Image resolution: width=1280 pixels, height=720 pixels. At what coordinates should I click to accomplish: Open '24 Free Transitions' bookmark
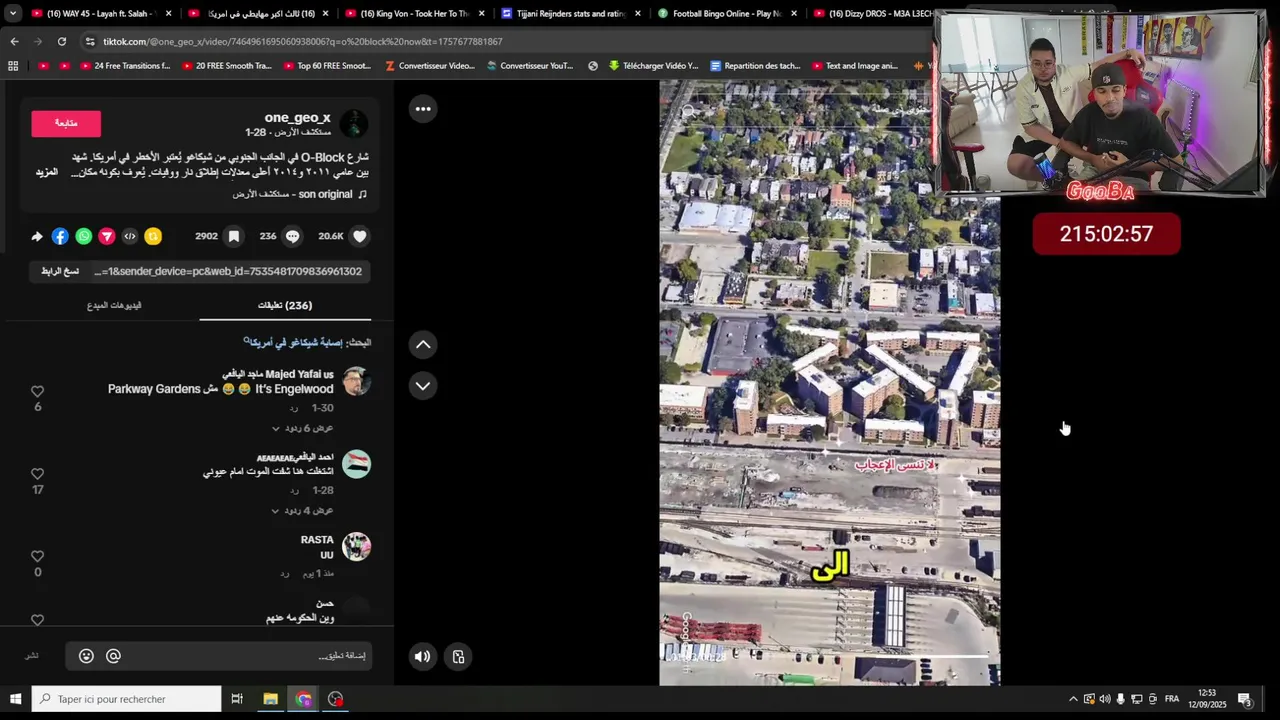[x=124, y=66]
